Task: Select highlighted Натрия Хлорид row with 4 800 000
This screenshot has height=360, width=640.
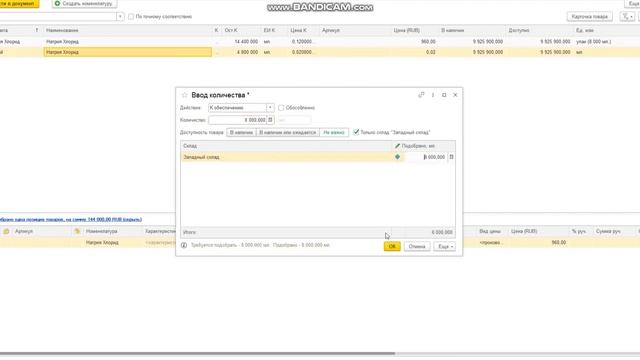Action: 320,52
